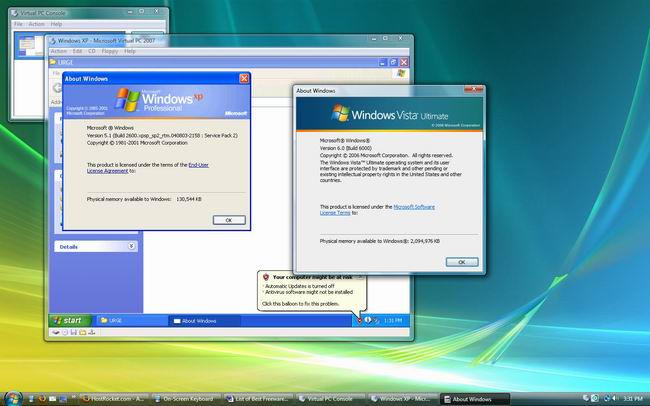This screenshot has width=650, height=406.
Task: Click the CD drive icon in Virtual PC status bar
Action: pos(65,332)
